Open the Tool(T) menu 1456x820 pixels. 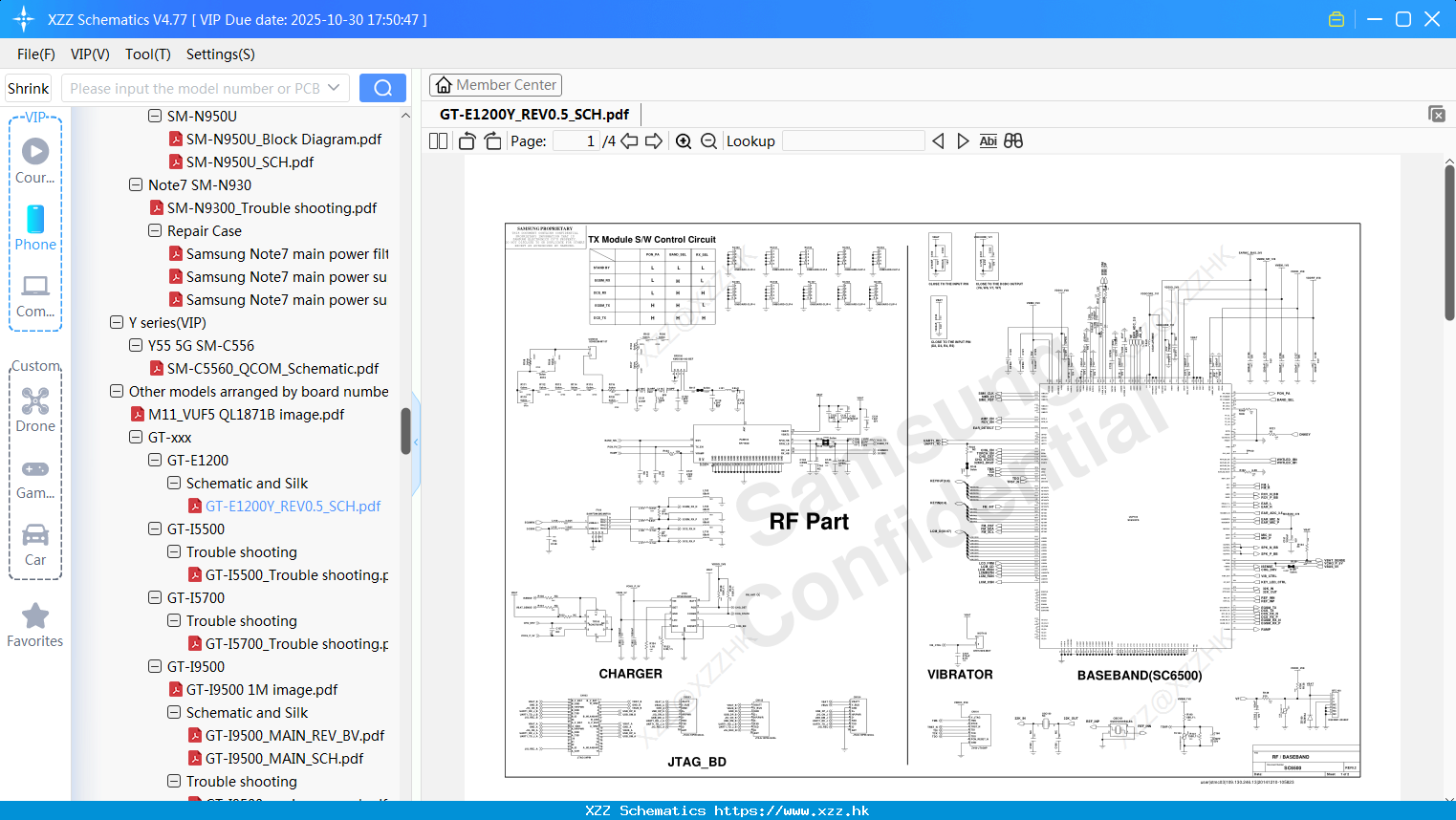point(148,54)
